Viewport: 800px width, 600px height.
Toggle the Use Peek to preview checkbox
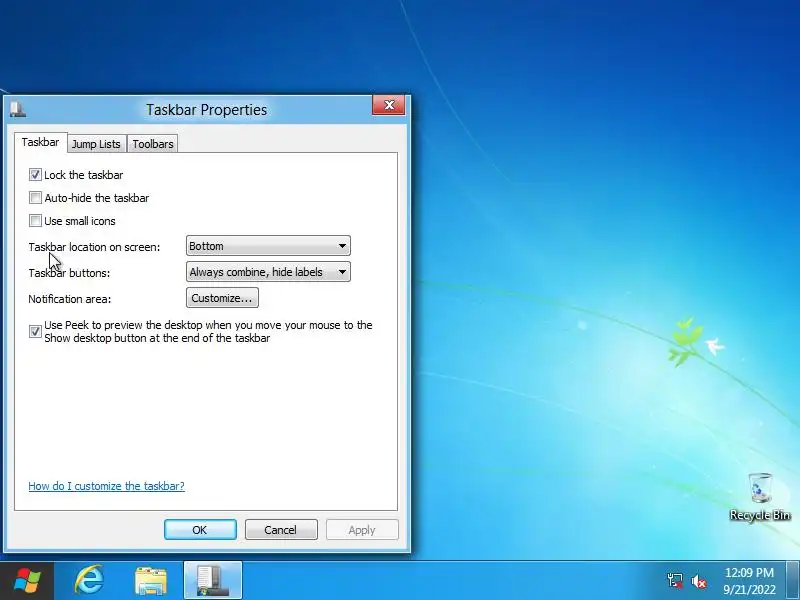[x=35, y=332]
